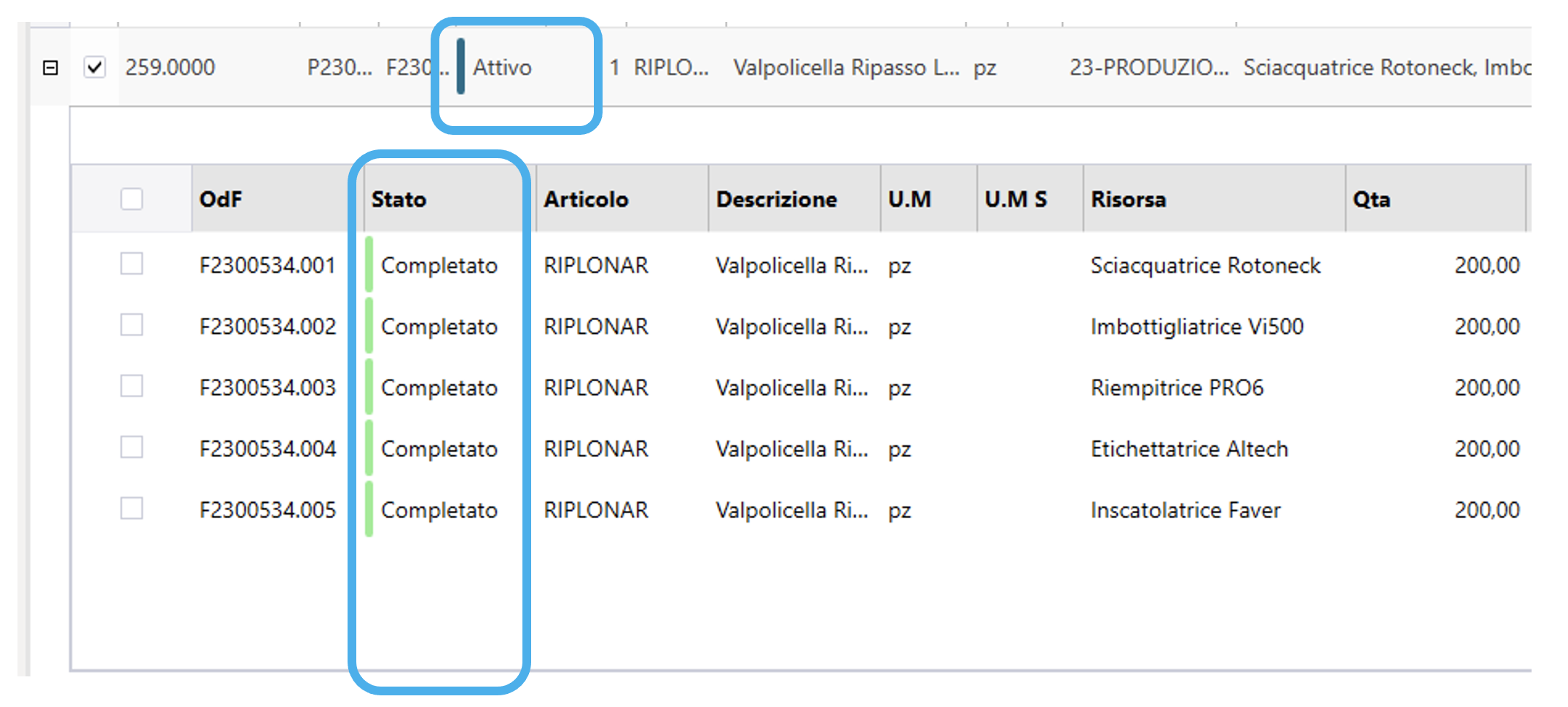Collapse the 259.0000 order row
Viewport: 1568px width, 707px height.
tap(50, 67)
